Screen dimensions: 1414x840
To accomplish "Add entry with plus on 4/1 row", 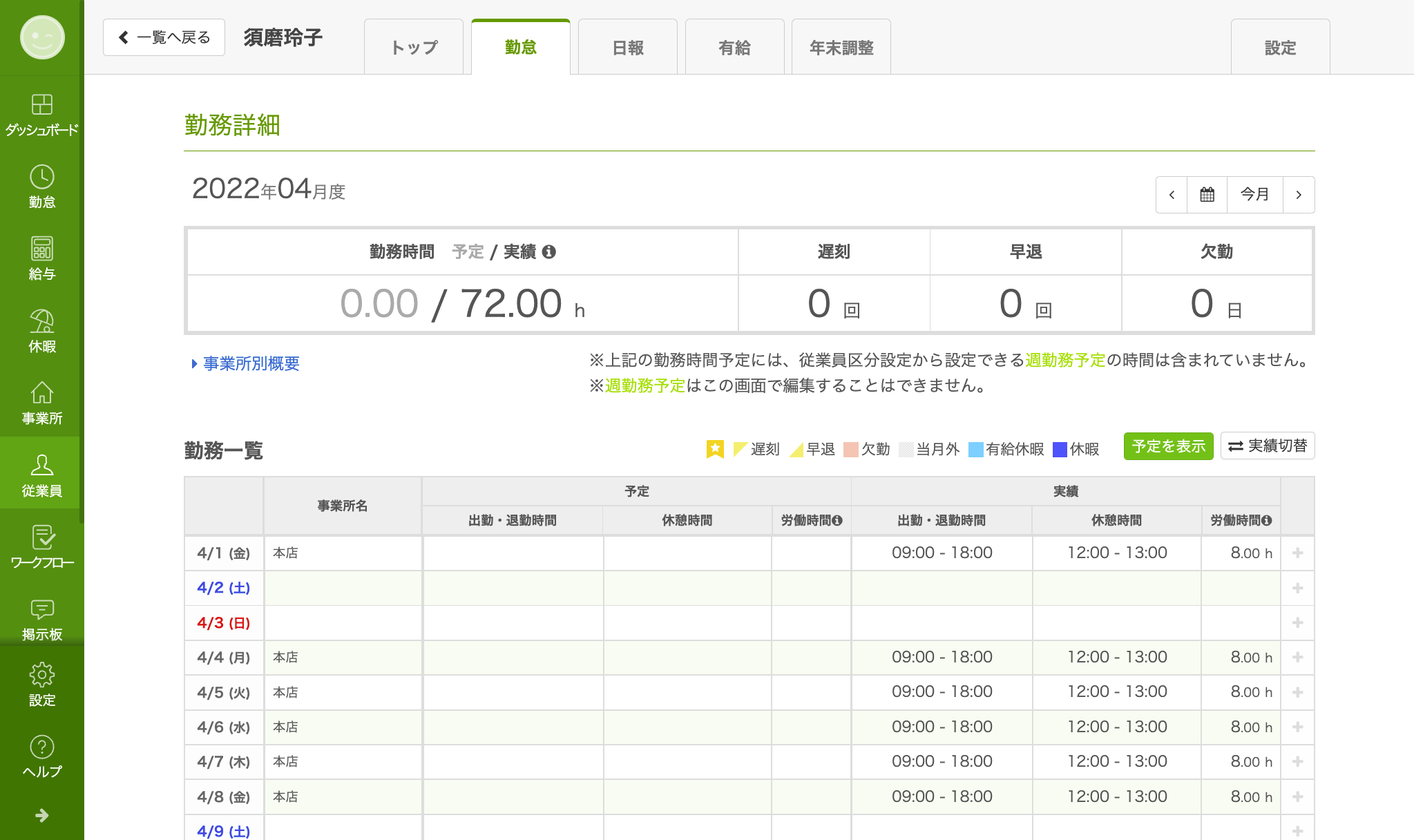I will click(x=1297, y=553).
